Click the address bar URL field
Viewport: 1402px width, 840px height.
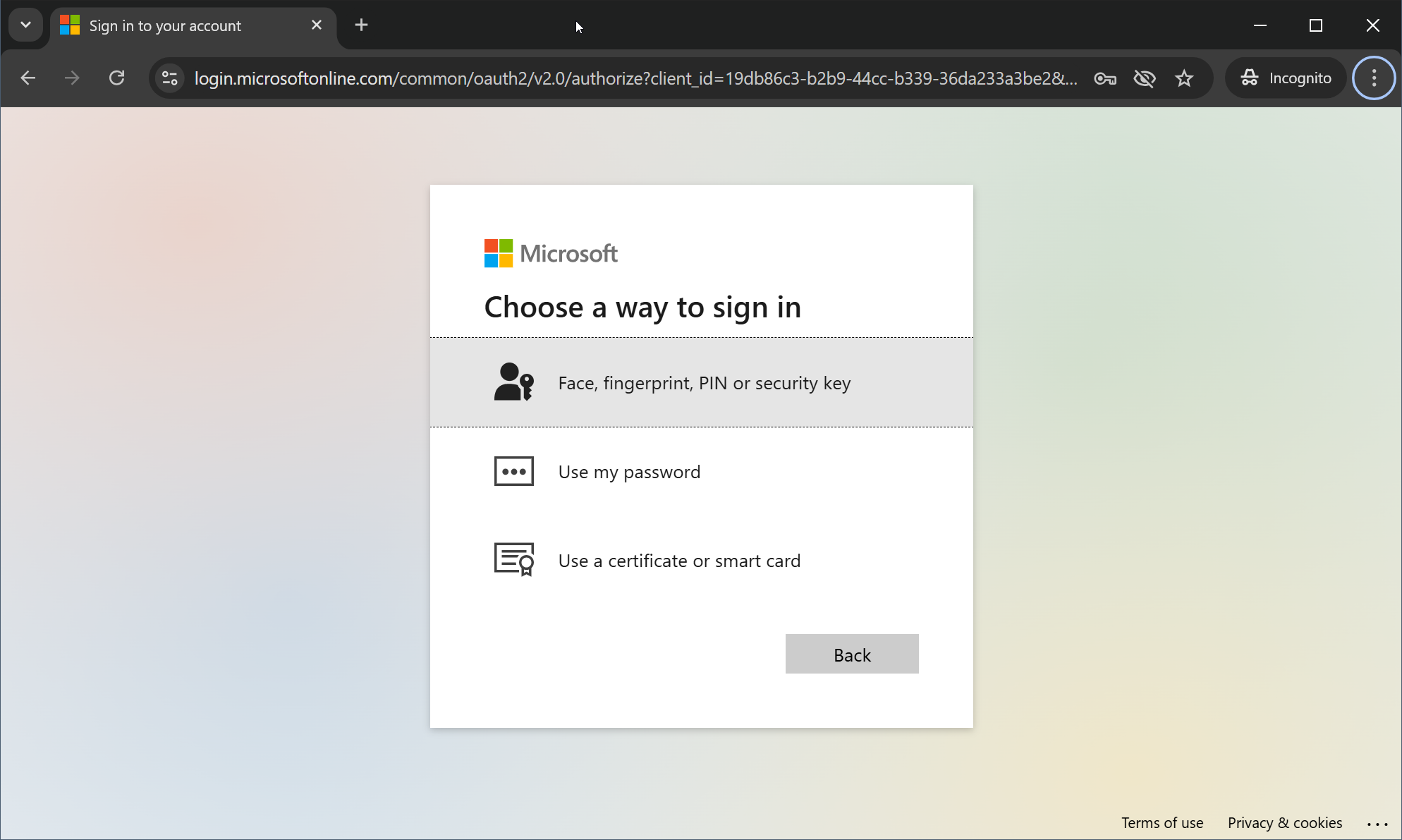635,78
